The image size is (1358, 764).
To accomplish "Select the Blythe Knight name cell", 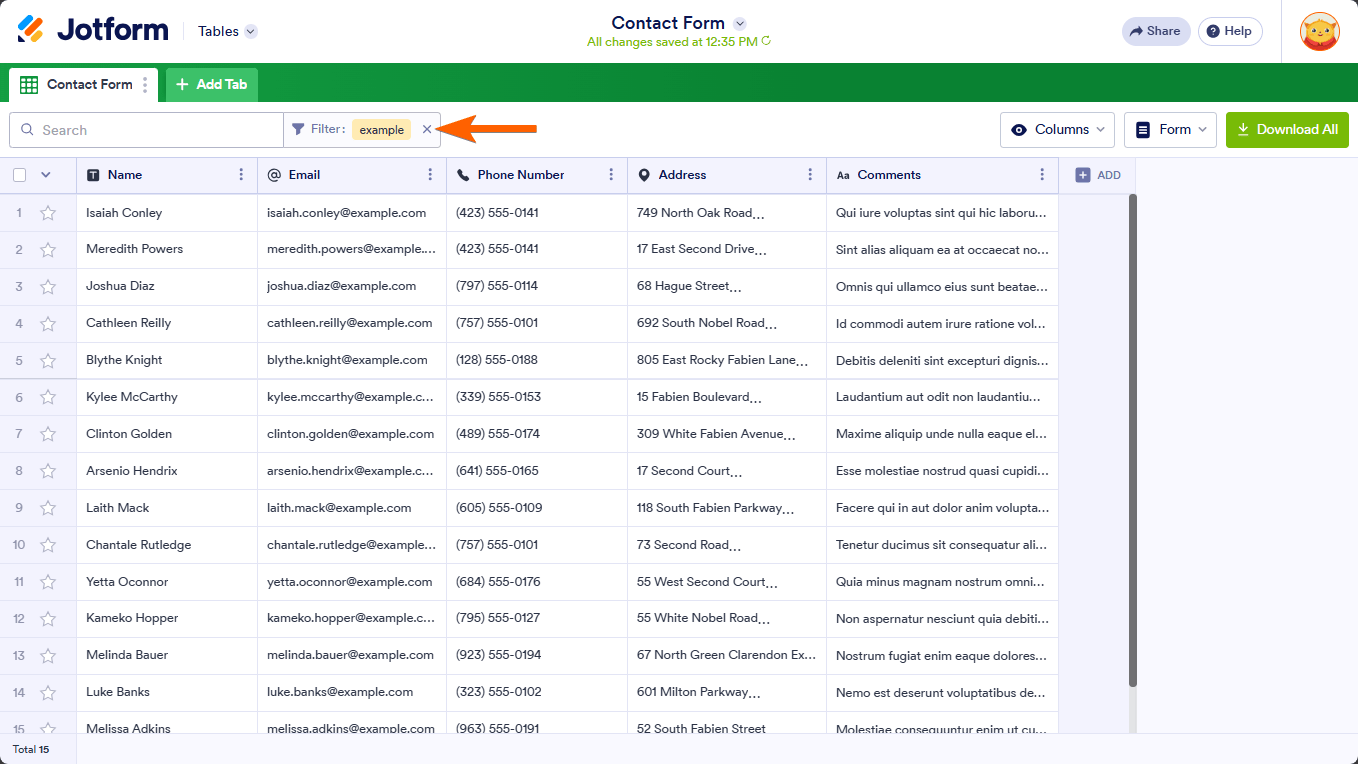I will (167, 361).
